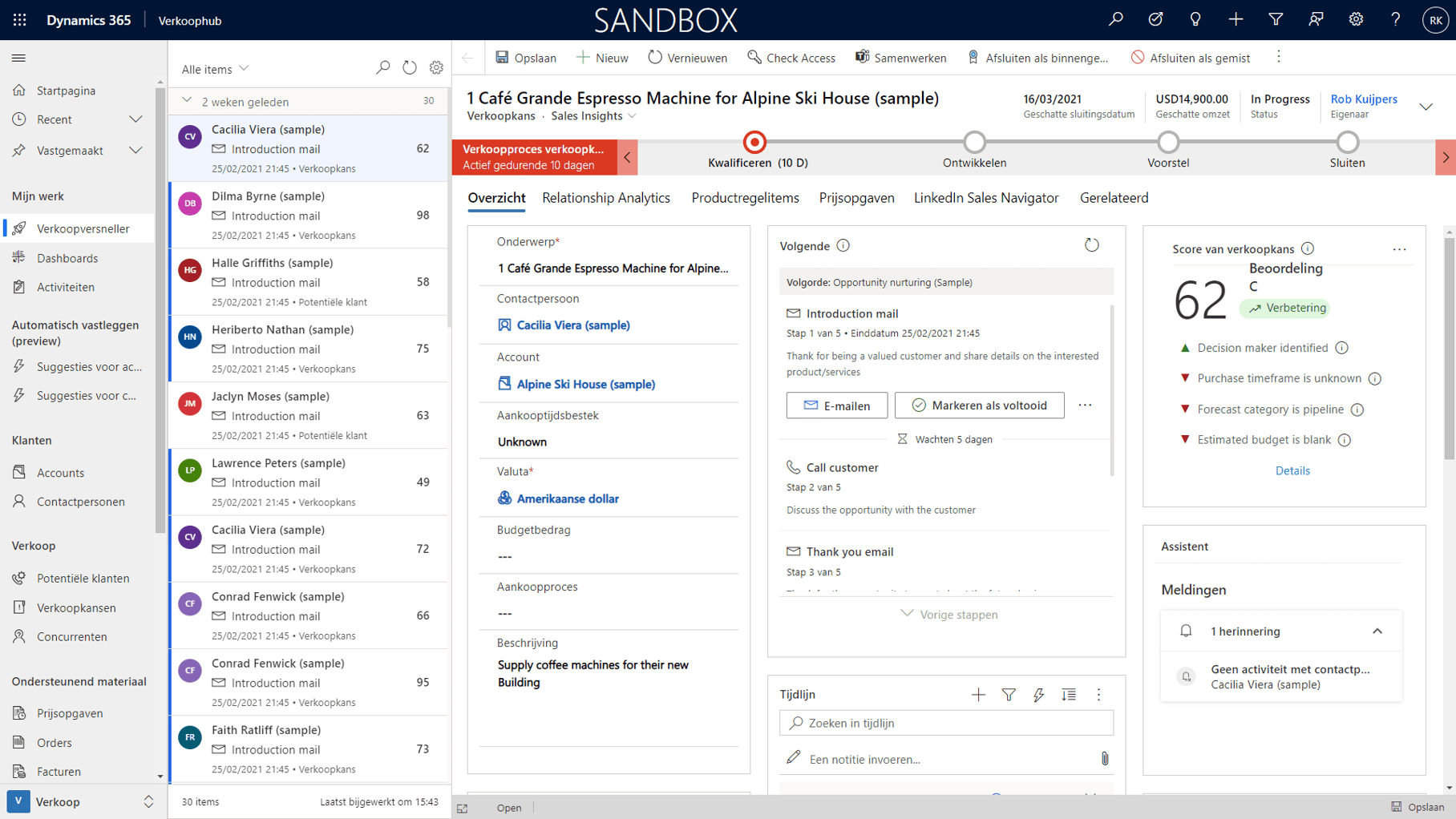Open the task flows target icon in the header
The height and width of the screenshot is (819, 1456).
1155,19
